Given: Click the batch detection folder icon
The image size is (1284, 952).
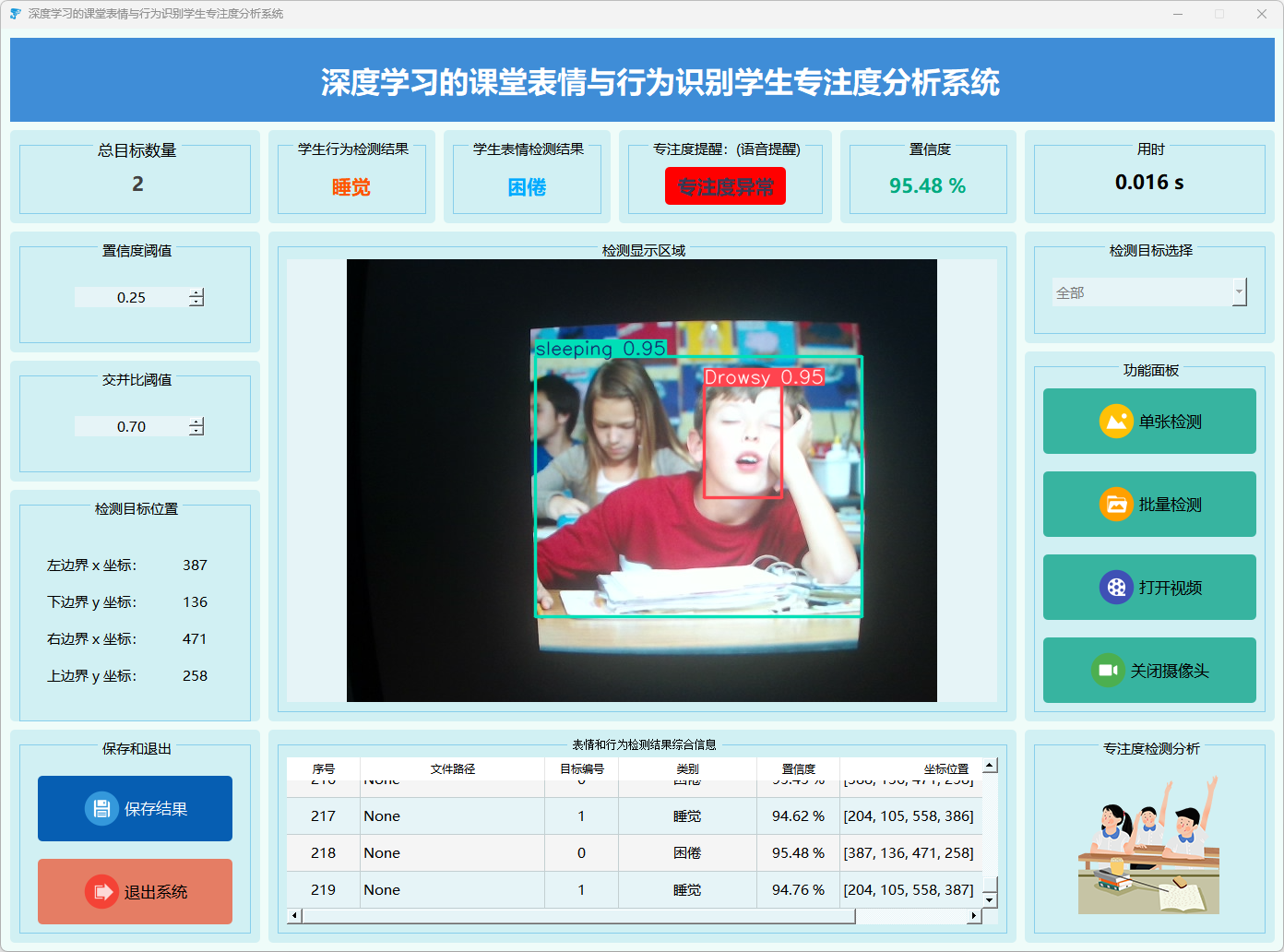Looking at the screenshot, I should click(1116, 505).
